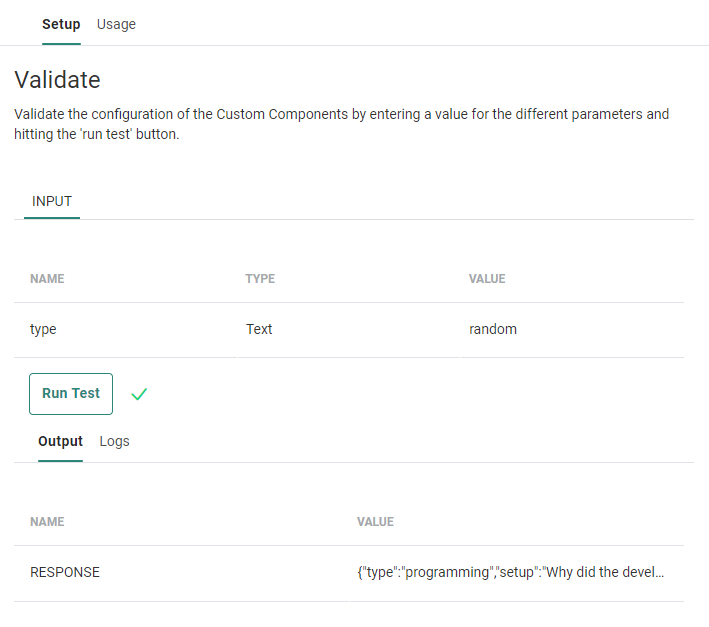Click the VALUE header in input table
Viewport: 709px width, 627px height.
pyautogui.click(x=487, y=279)
